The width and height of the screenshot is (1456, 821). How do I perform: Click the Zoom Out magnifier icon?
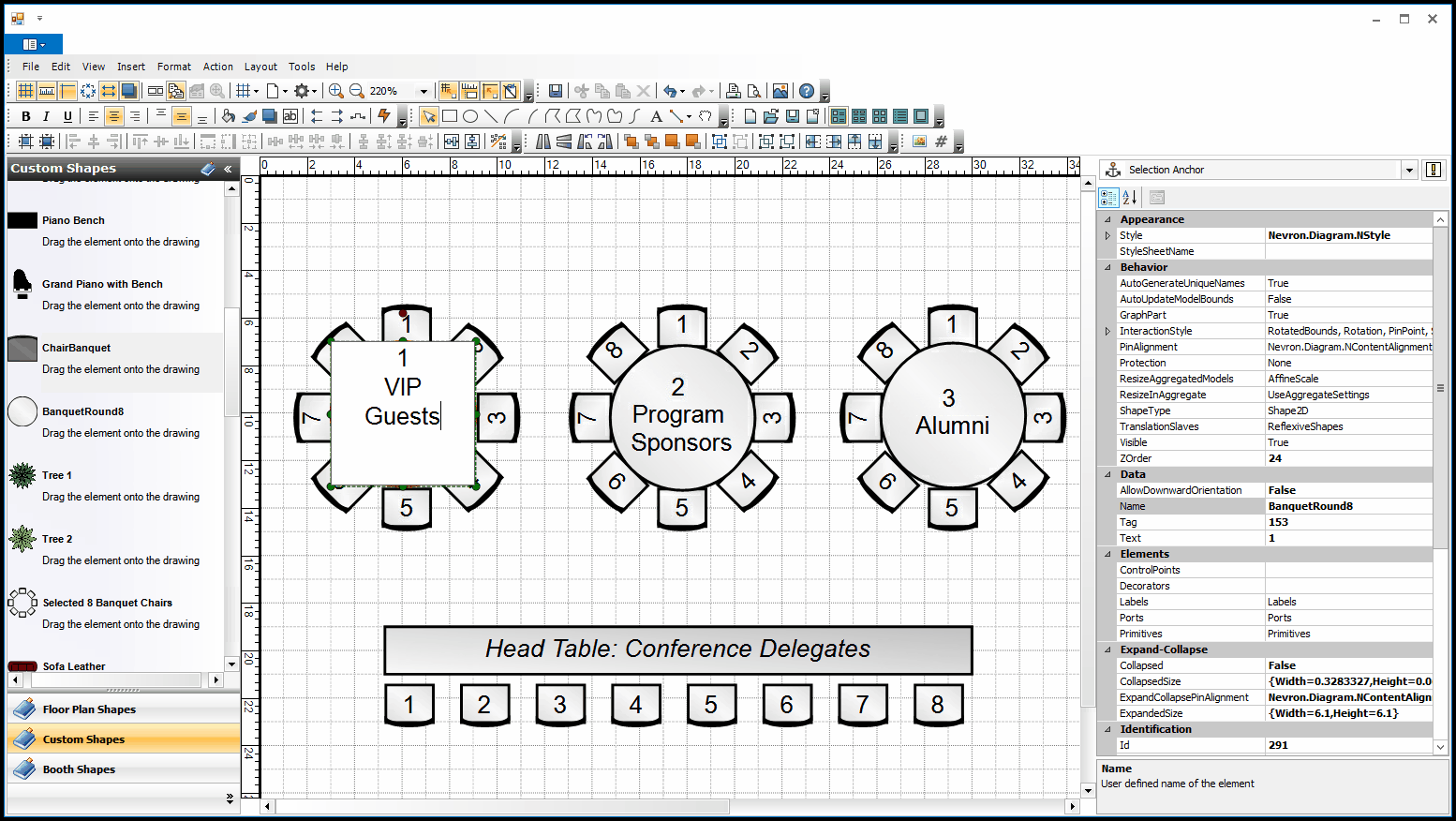click(357, 91)
